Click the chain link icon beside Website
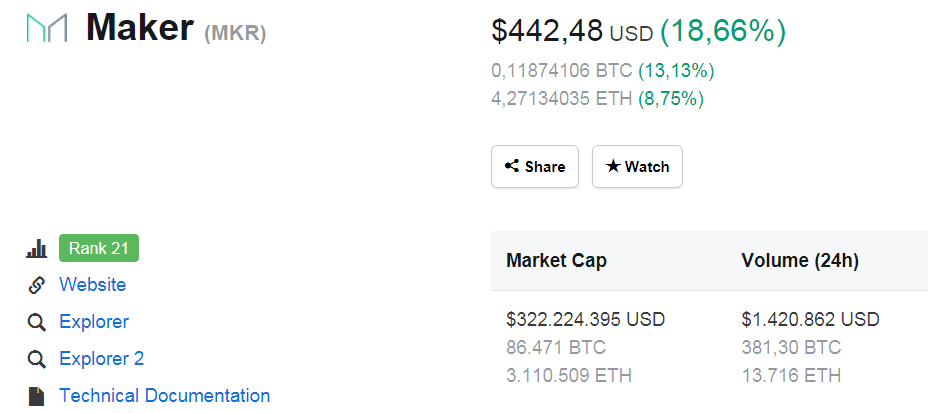This screenshot has width=928, height=413. click(x=37, y=285)
